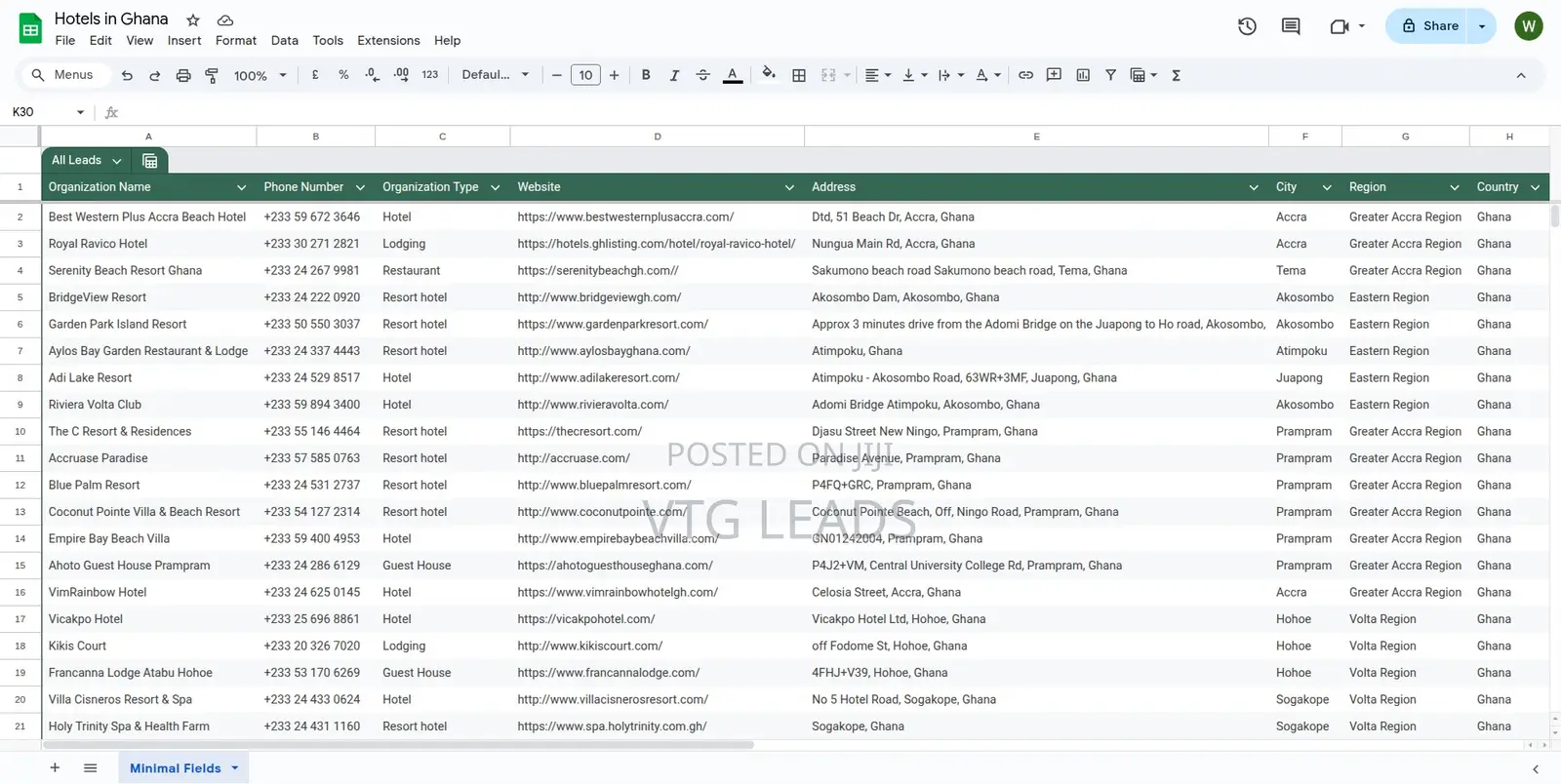Decrease font size with minus button
Viewport: 1561px width, 784px height.
coord(556,75)
